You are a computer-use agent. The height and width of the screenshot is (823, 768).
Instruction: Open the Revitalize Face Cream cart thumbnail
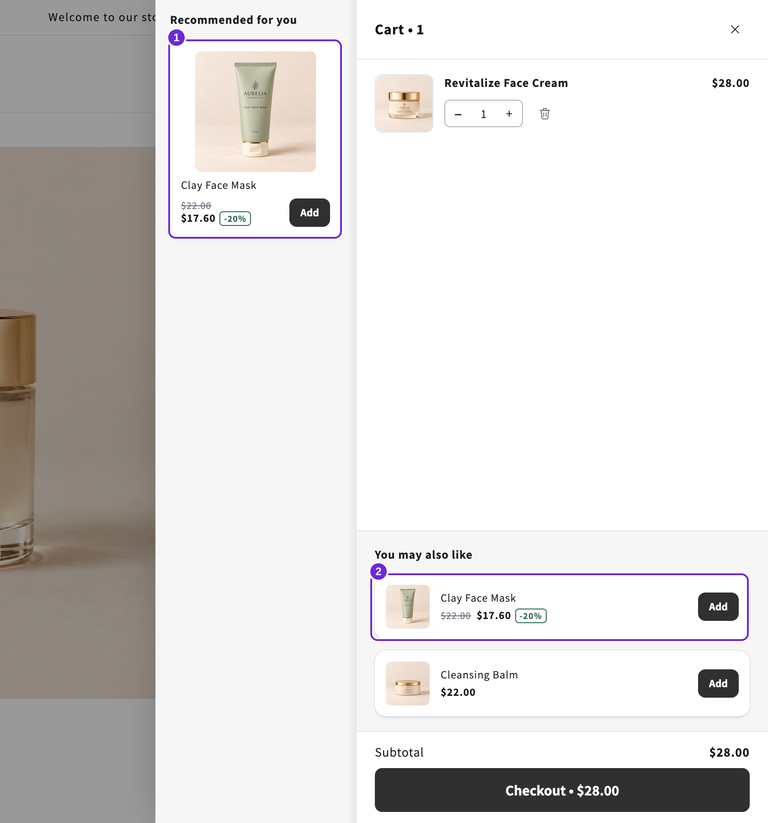[x=404, y=103]
